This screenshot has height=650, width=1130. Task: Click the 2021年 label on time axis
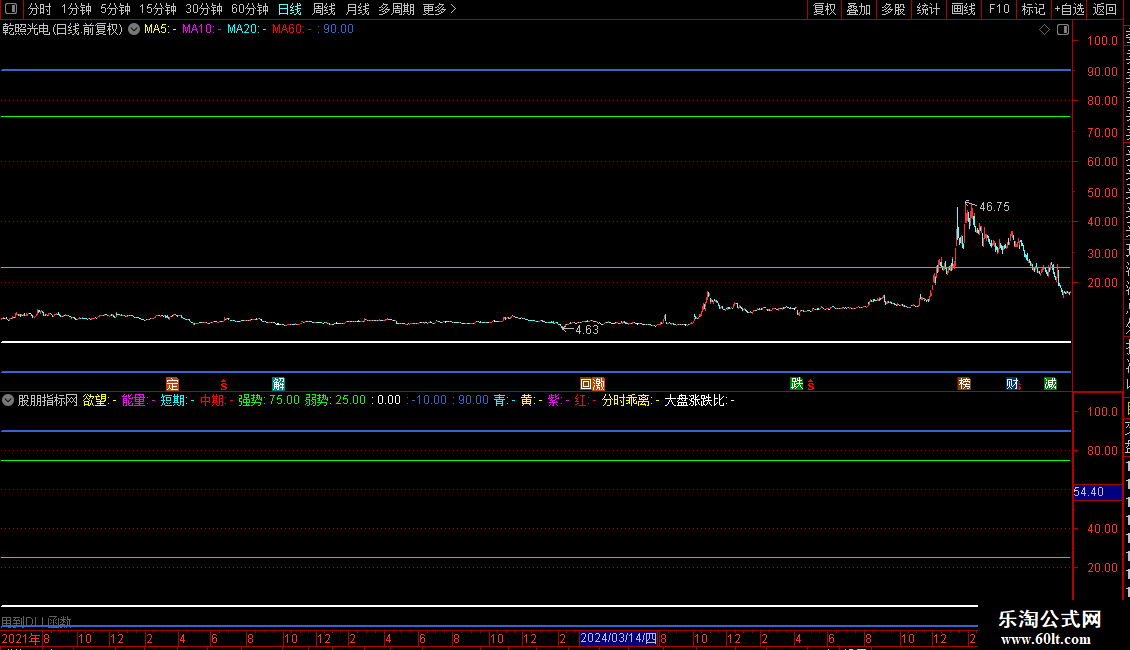tap(21, 638)
